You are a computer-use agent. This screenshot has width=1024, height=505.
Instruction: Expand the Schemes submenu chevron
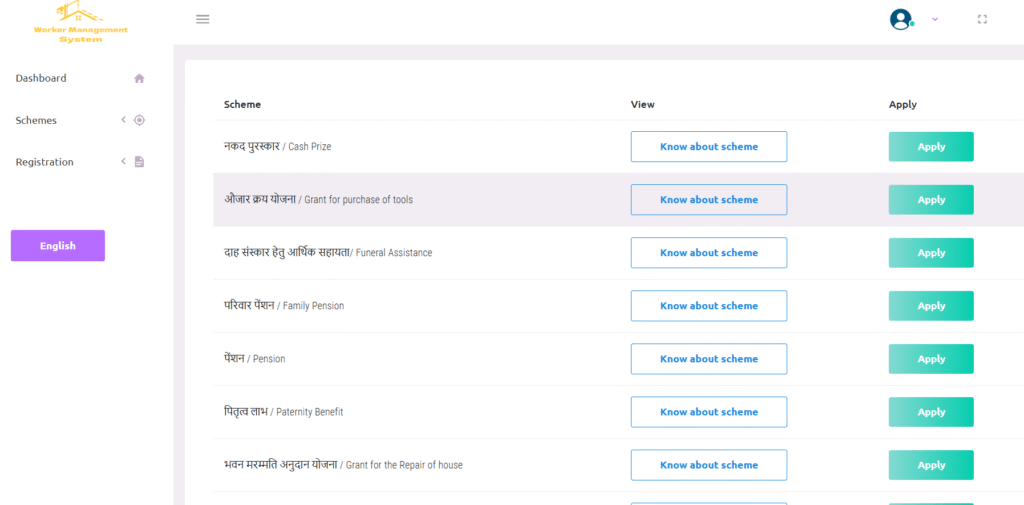tap(123, 120)
